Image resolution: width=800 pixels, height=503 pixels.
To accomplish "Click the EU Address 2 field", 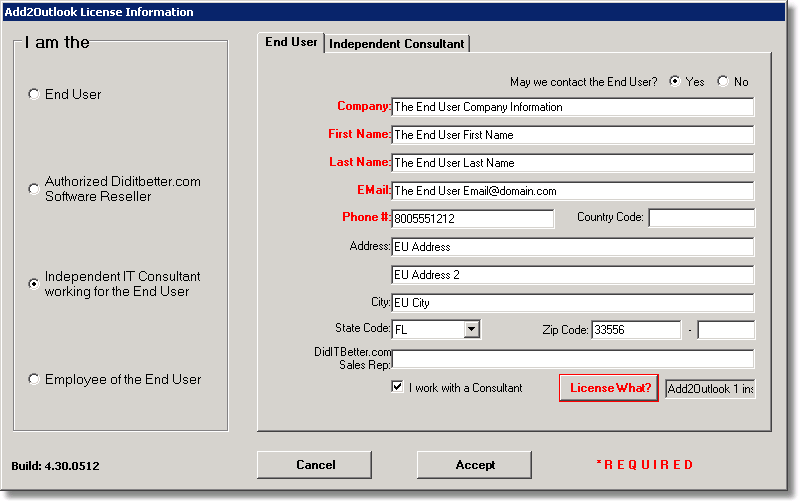I will pyautogui.click(x=572, y=275).
